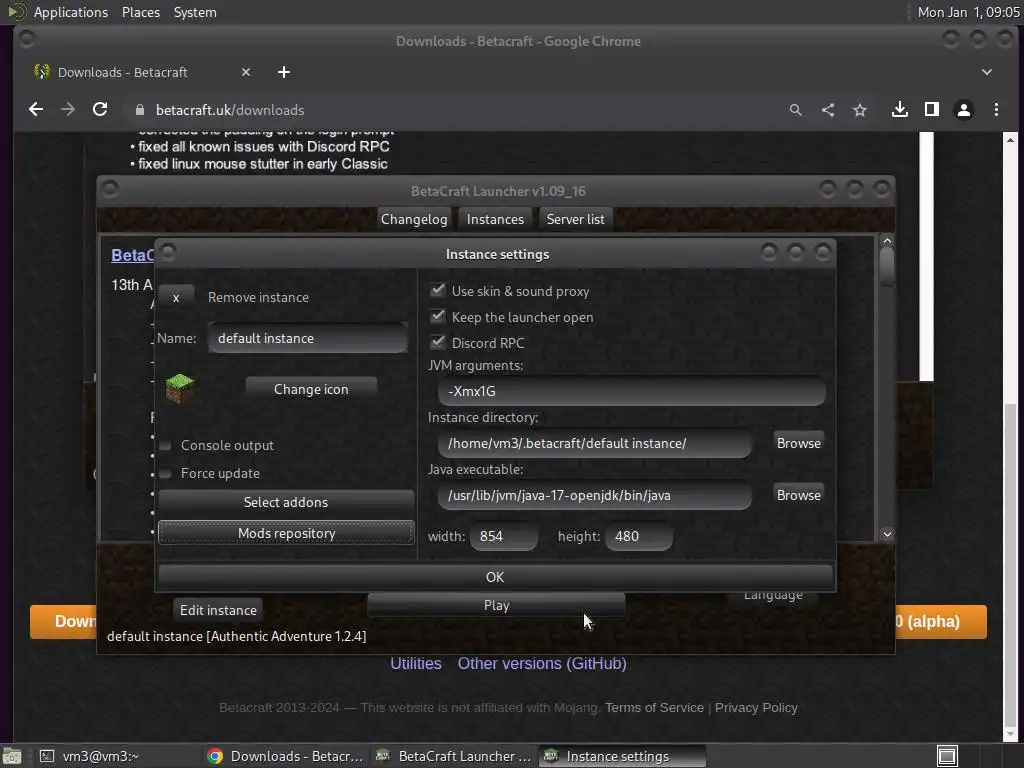Open Other versions (GitHub) link
The image size is (1024, 768).
(542, 664)
